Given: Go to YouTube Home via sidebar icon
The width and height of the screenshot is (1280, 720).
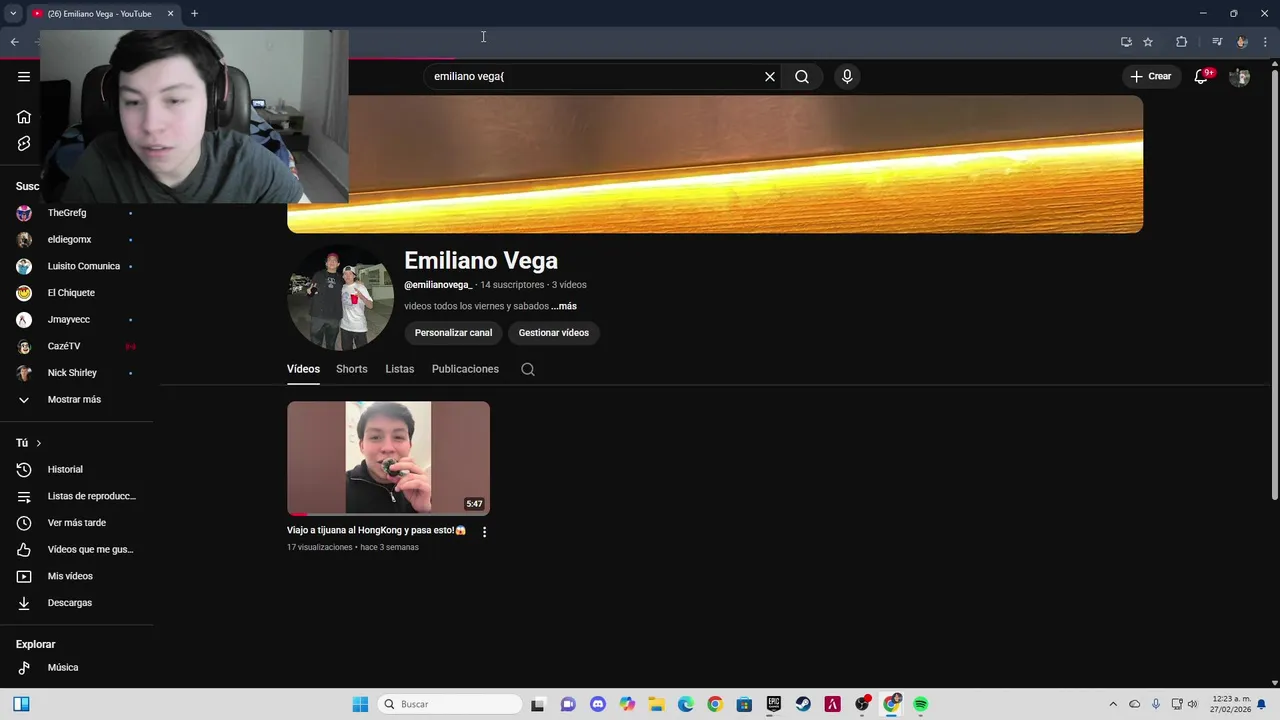Looking at the screenshot, I should click(x=24, y=117).
